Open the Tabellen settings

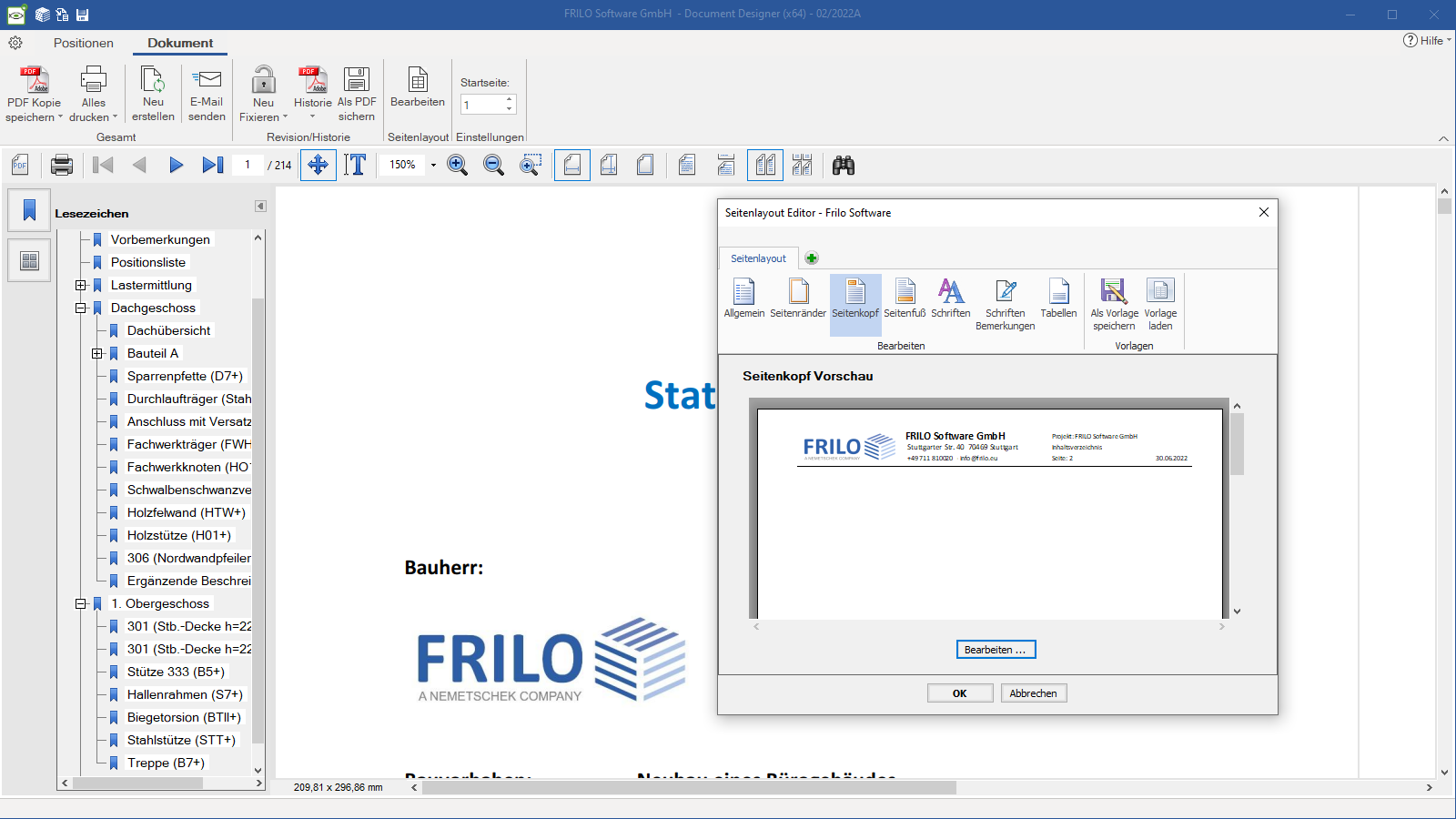pyautogui.click(x=1059, y=298)
